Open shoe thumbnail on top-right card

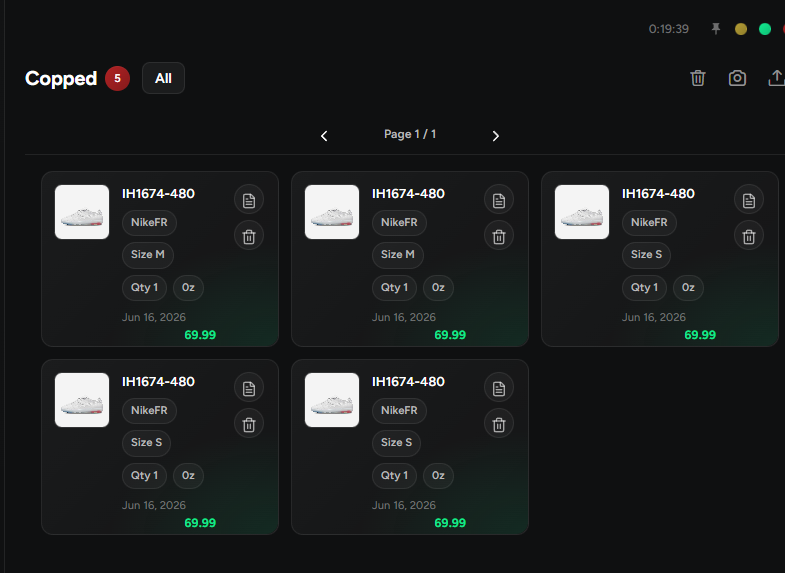pos(582,212)
